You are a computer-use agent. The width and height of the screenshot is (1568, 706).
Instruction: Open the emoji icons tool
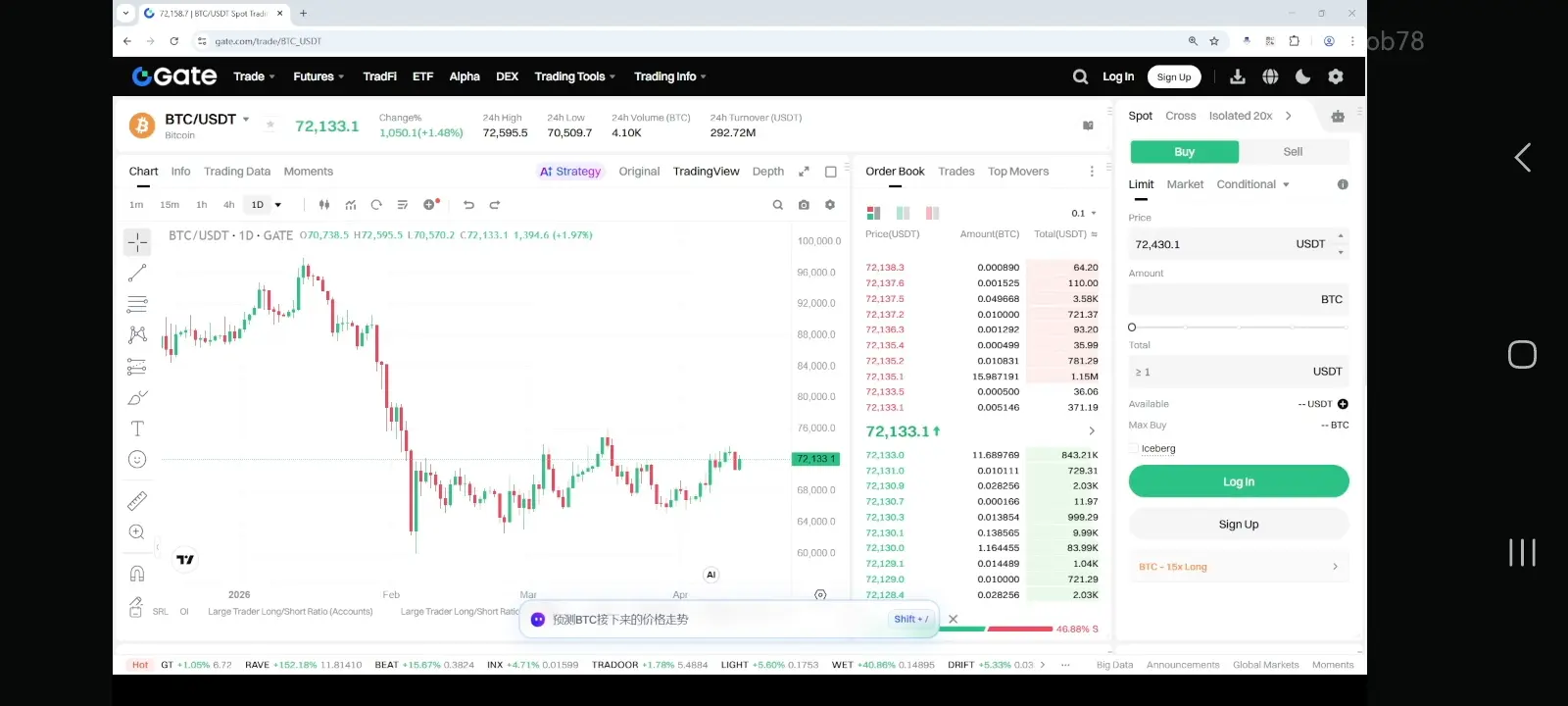(x=137, y=459)
